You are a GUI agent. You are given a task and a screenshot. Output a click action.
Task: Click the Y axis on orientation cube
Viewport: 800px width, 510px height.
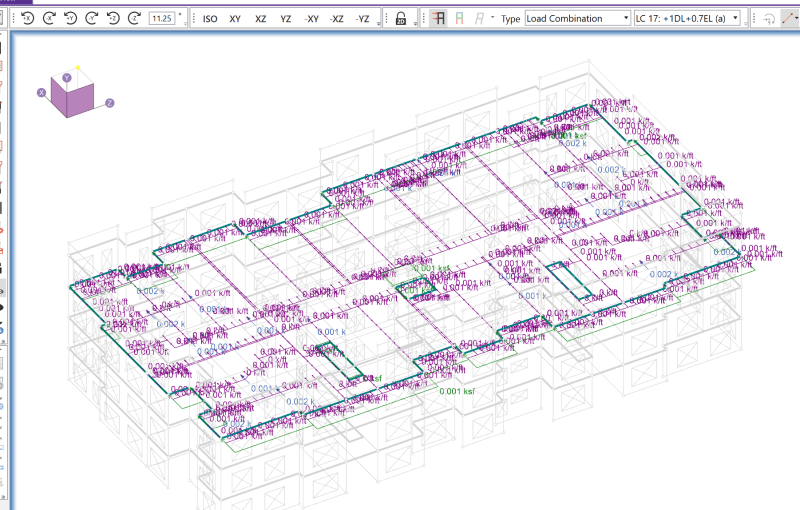tap(67, 78)
